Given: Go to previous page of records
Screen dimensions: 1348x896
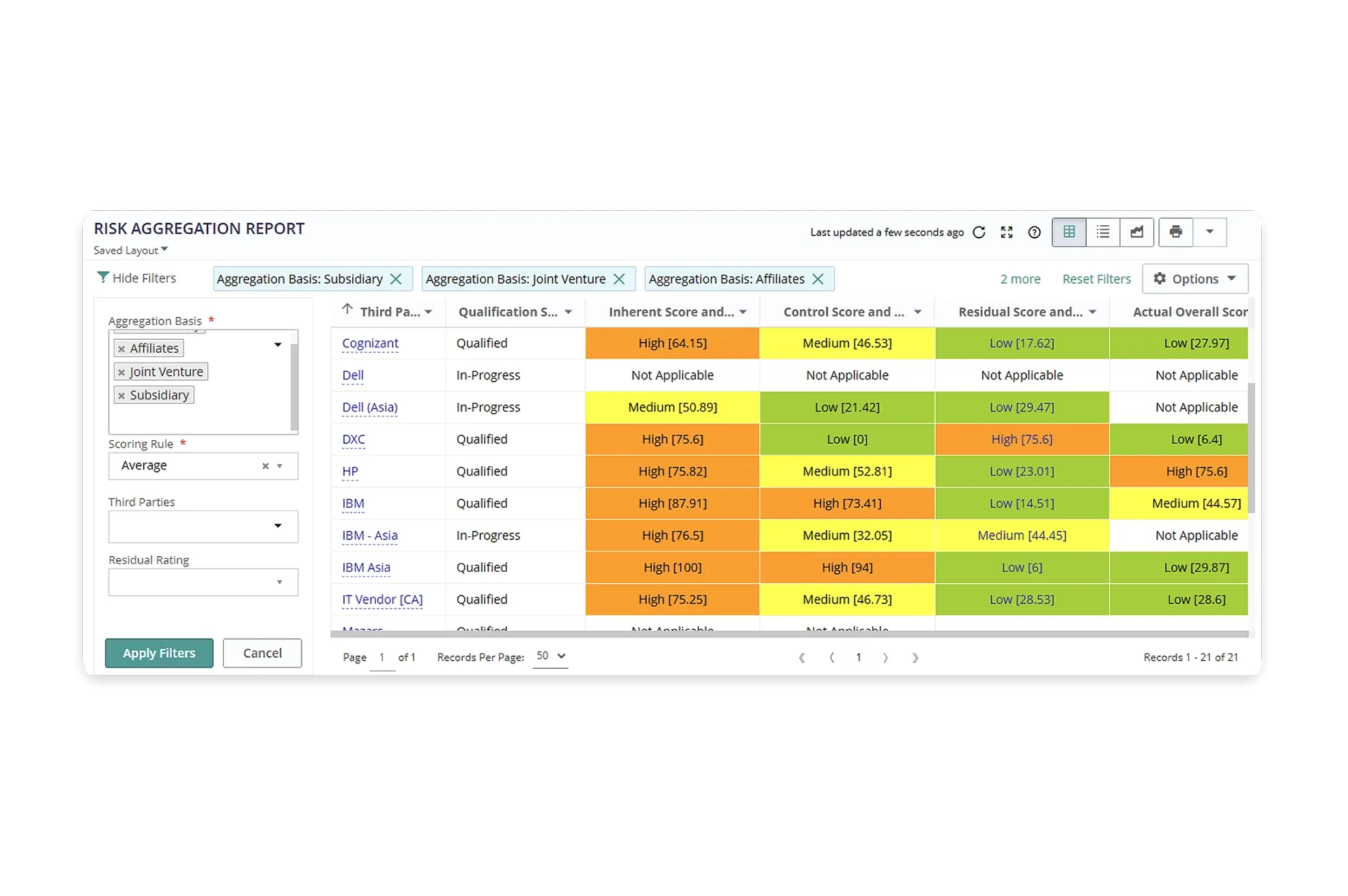Looking at the screenshot, I should tap(831, 658).
